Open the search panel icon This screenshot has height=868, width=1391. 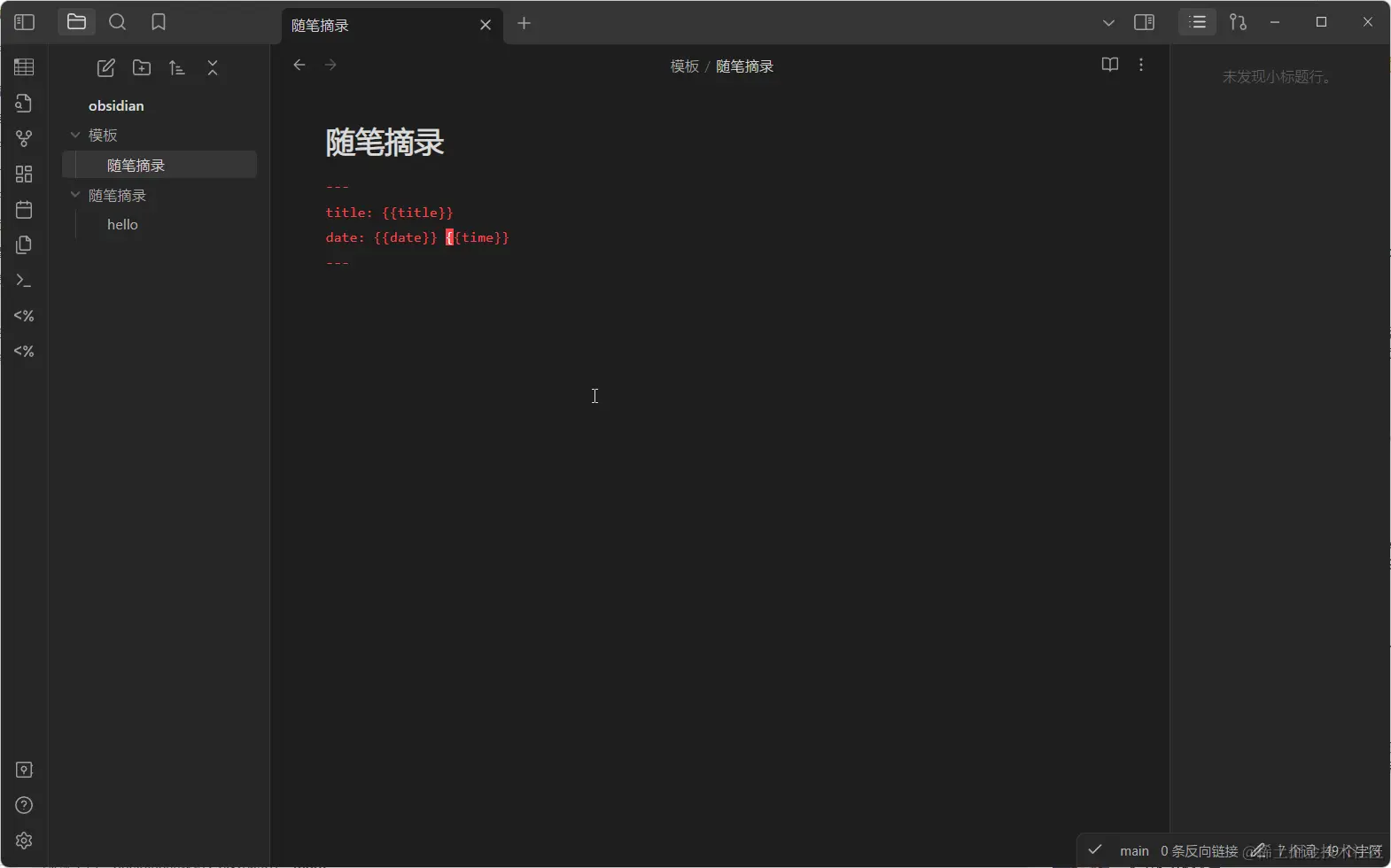tap(117, 22)
